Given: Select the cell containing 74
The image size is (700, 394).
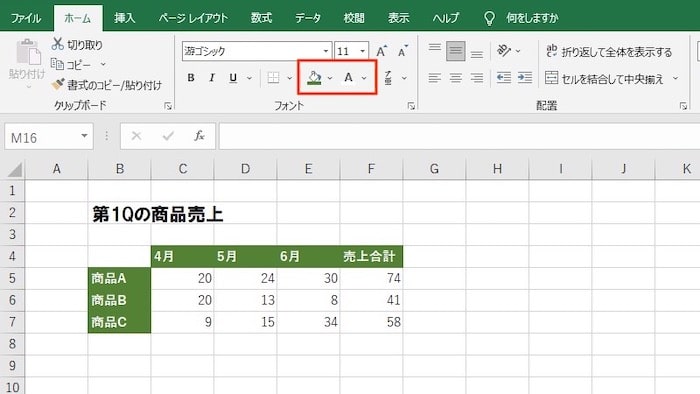Looking at the screenshot, I should 371,278.
